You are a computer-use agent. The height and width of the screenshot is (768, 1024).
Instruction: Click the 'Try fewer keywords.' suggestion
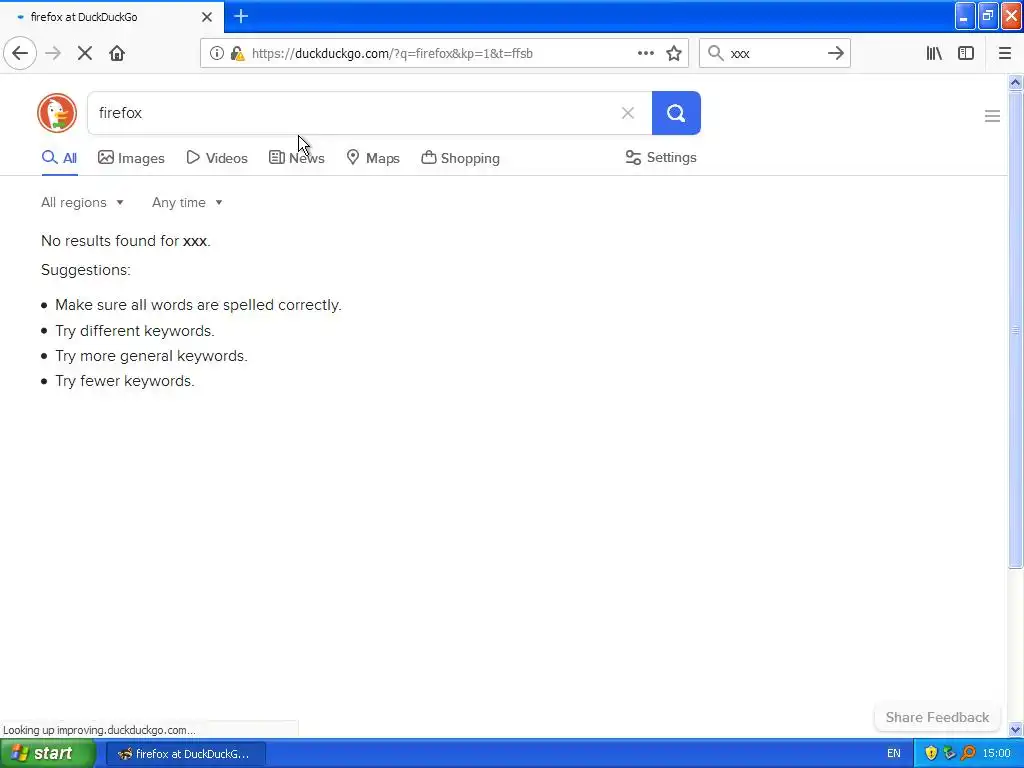pos(125,381)
